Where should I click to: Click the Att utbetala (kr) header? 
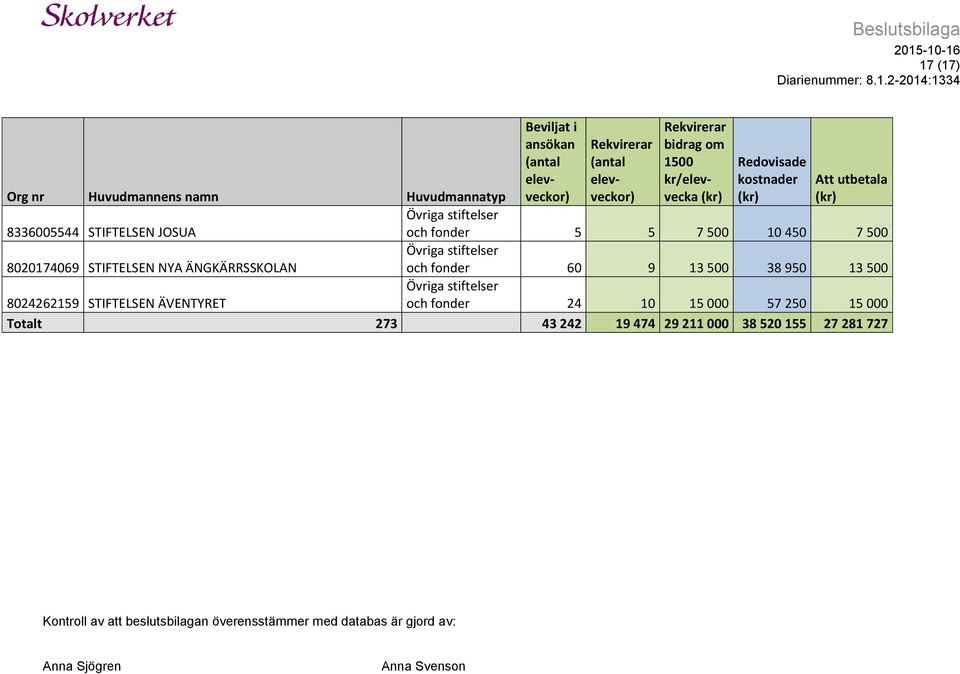pyautogui.click(x=852, y=162)
